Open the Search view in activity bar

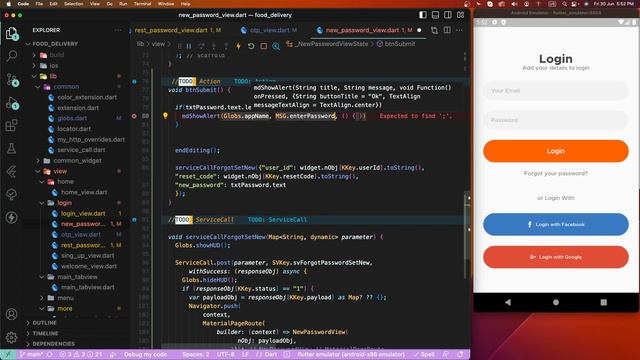click(12, 56)
